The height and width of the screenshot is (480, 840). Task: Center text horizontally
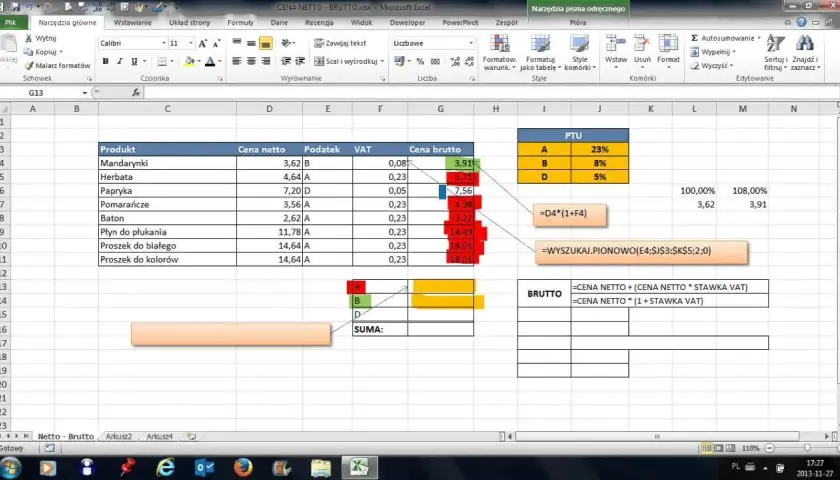[251, 62]
